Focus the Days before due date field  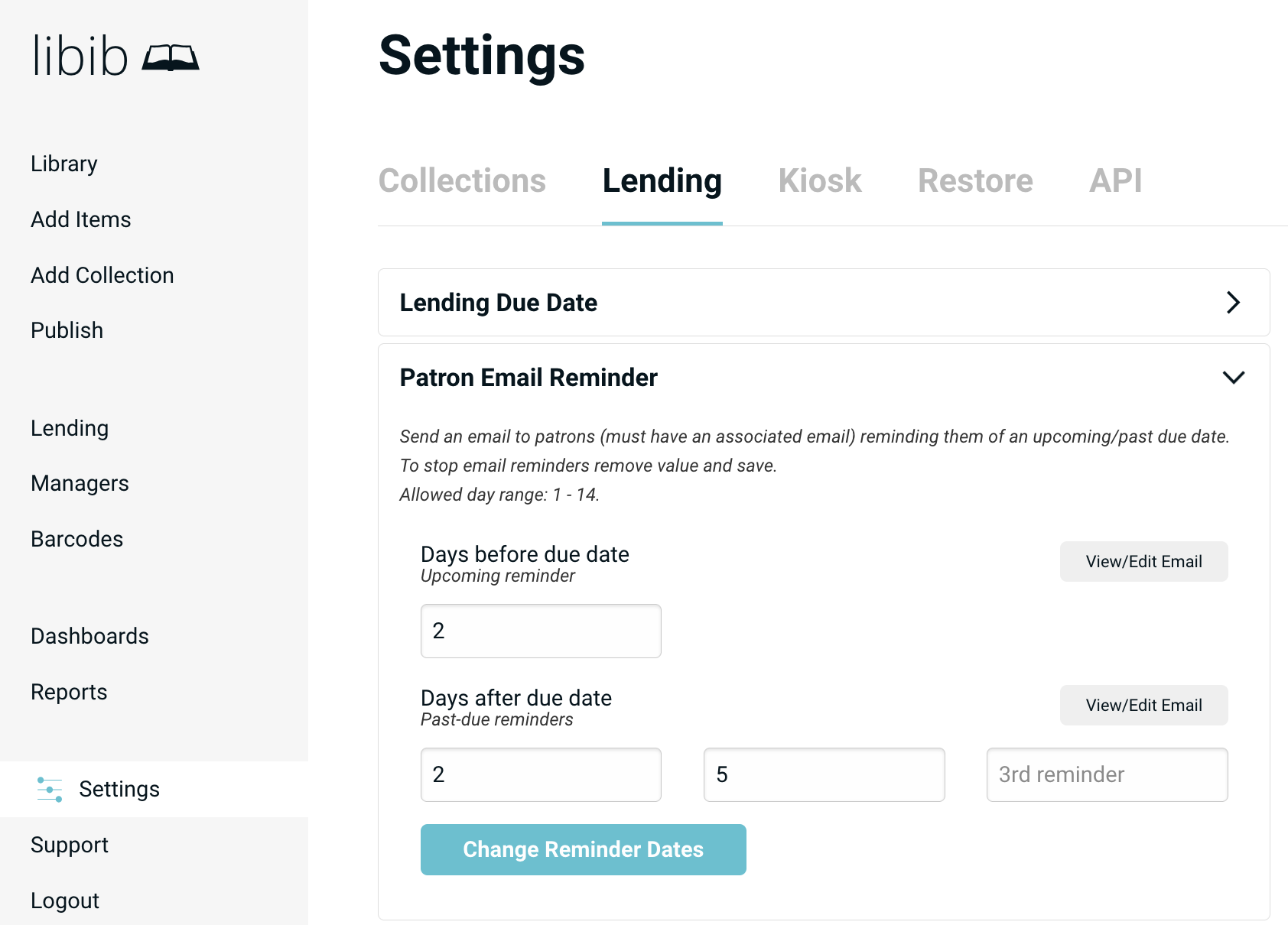tap(541, 631)
